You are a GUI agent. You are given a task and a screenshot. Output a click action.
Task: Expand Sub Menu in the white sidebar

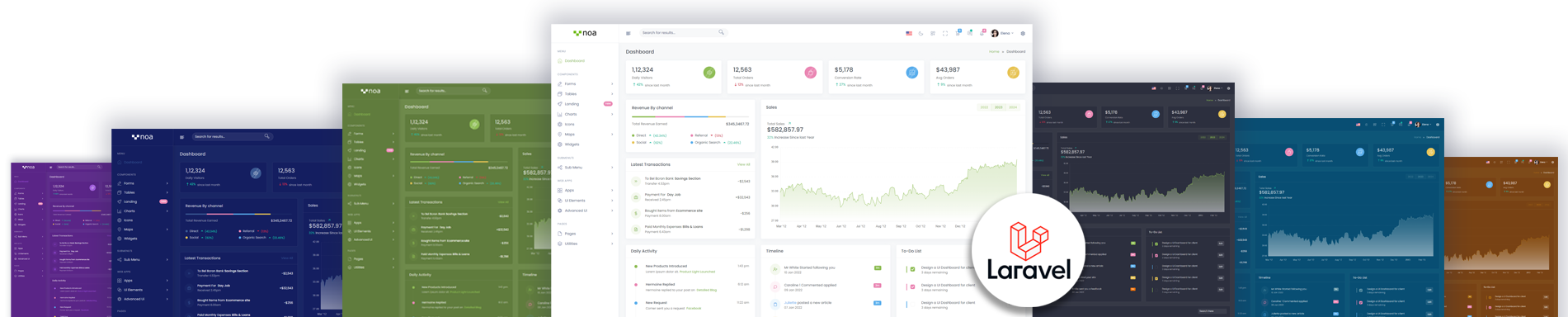point(586,168)
